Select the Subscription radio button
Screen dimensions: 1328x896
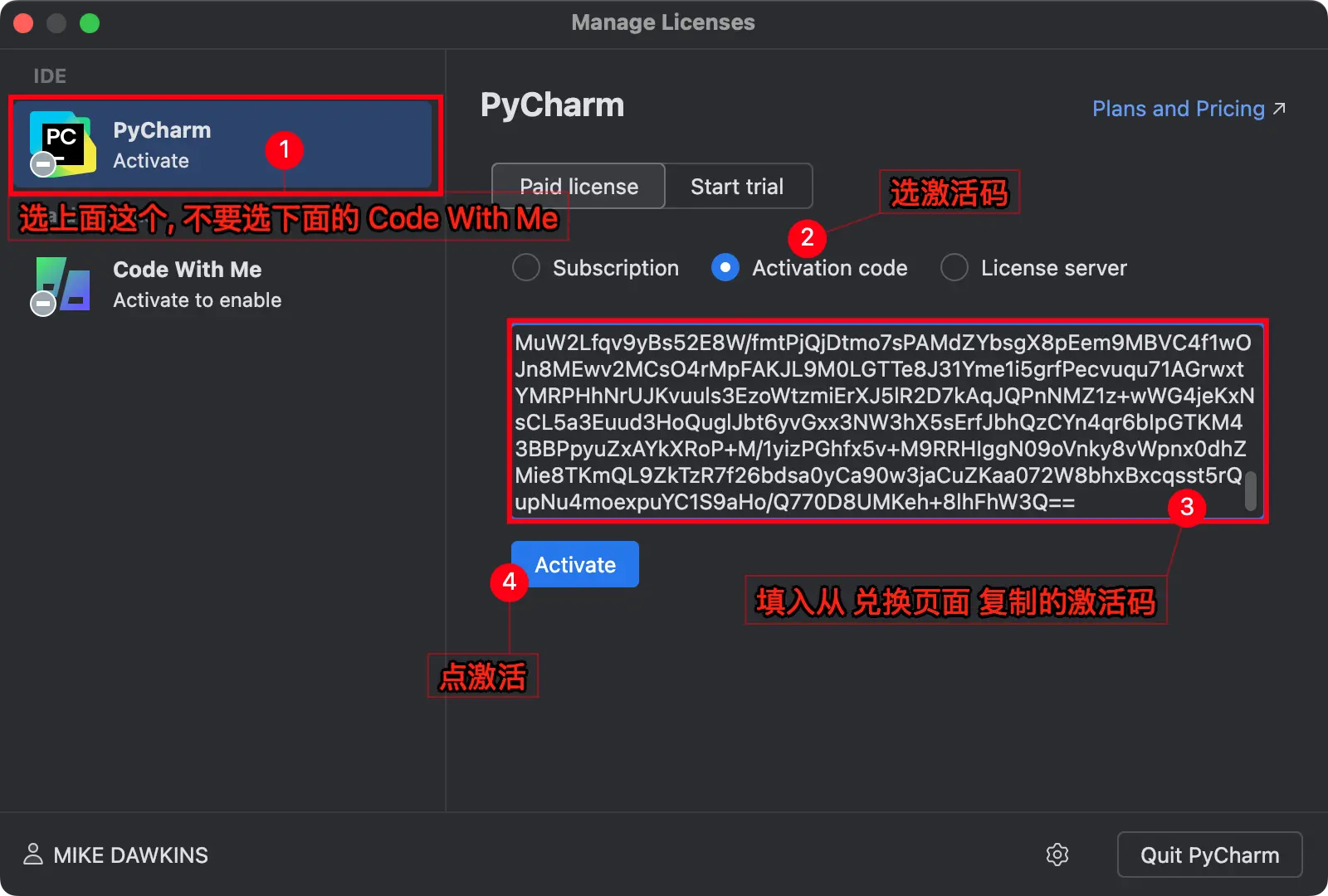(526, 267)
